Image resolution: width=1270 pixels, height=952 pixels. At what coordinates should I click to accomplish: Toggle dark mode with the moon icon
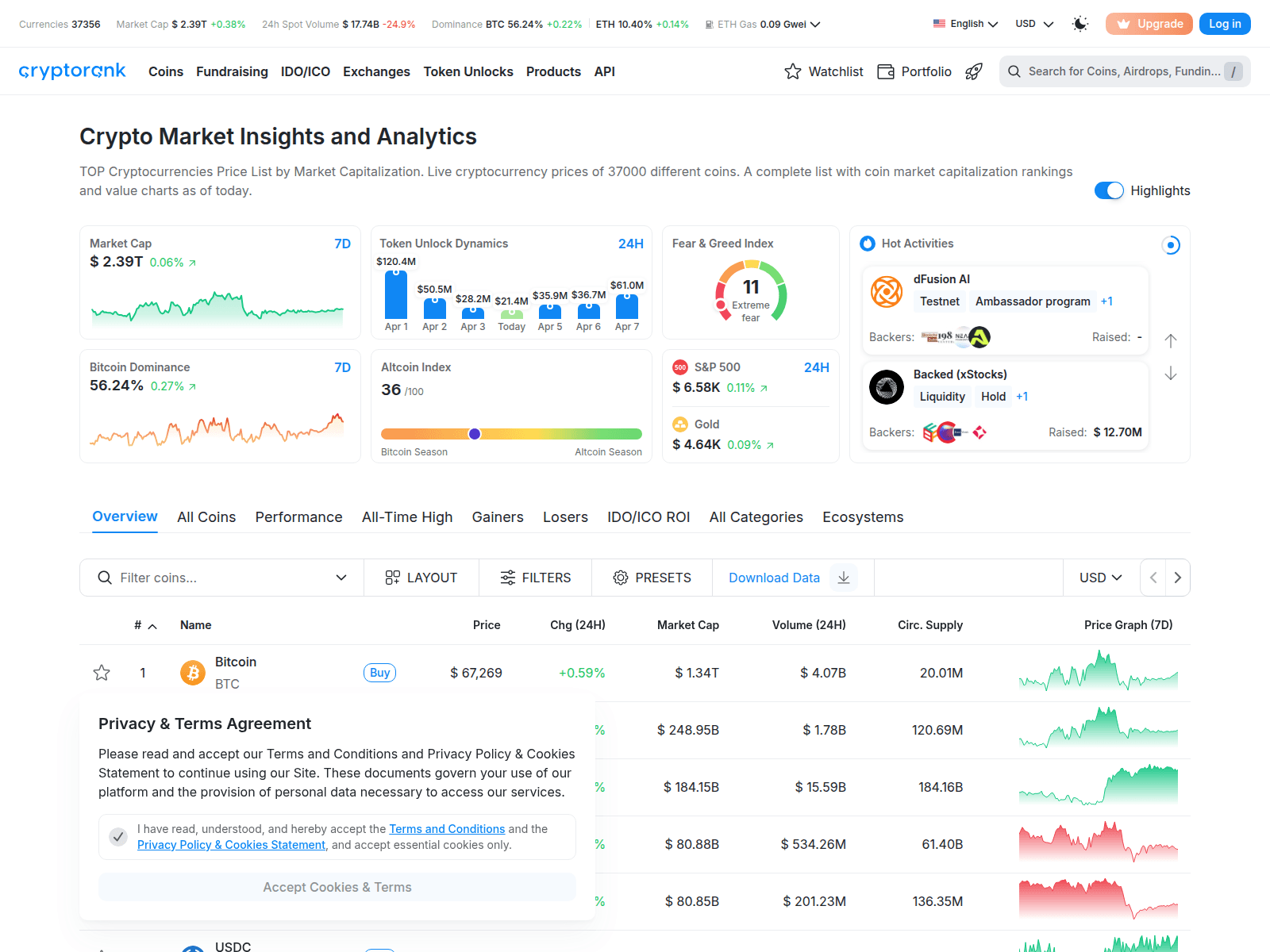pyautogui.click(x=1079, y=24)
